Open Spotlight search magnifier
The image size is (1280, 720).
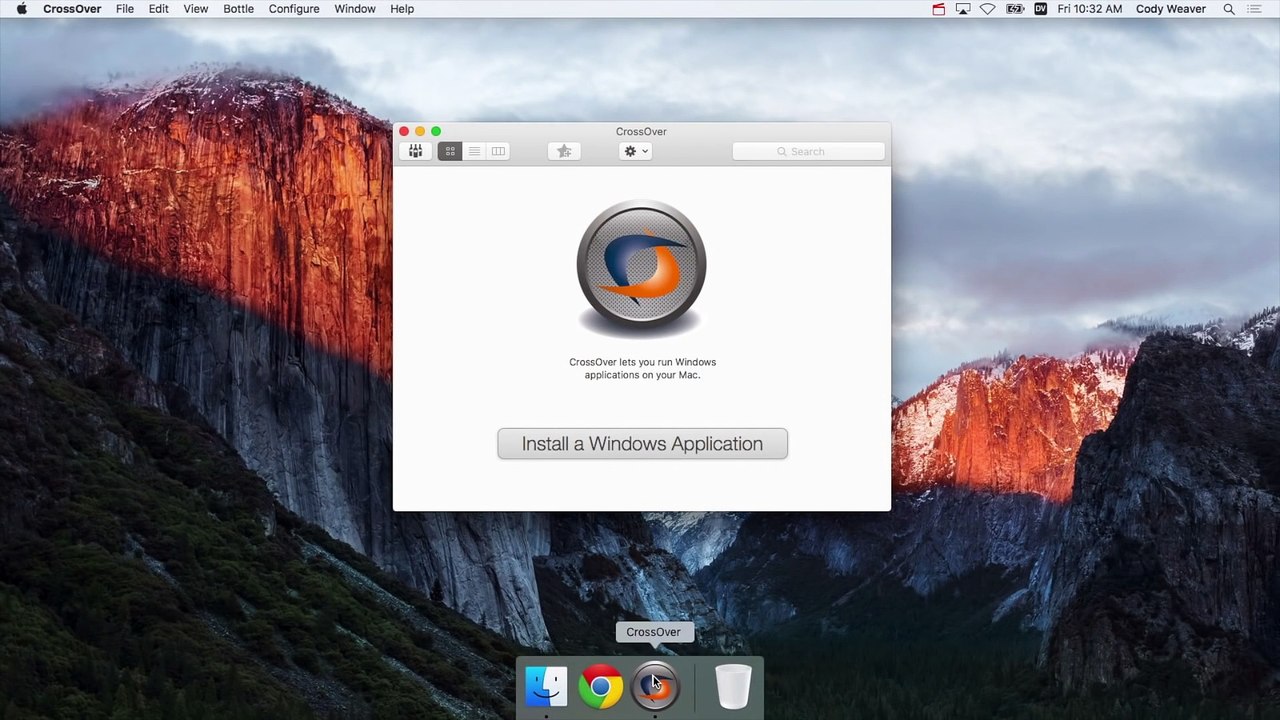point(1229,9)
